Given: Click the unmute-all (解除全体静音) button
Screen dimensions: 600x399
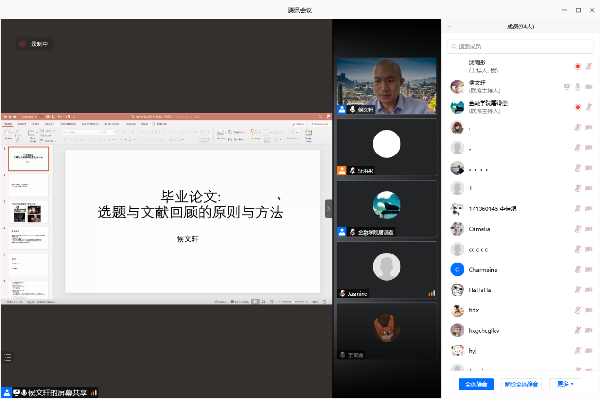Looking at the screenshot, I should [521, 384].
